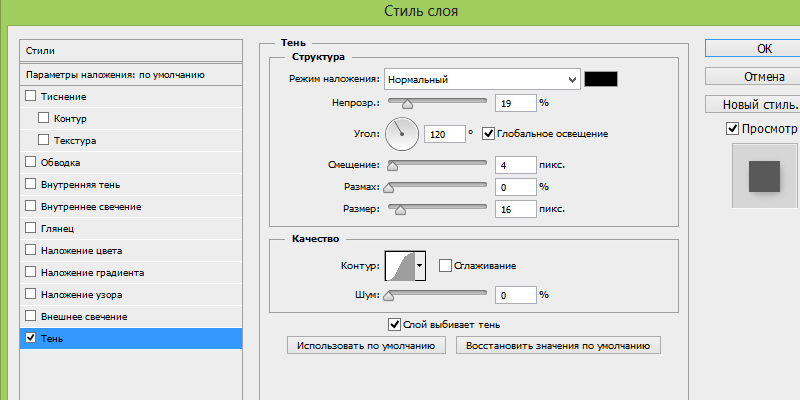800x400 pixels.
Task: Enable the Тиснение effect checkbox
Action: (x=30, y=96)
